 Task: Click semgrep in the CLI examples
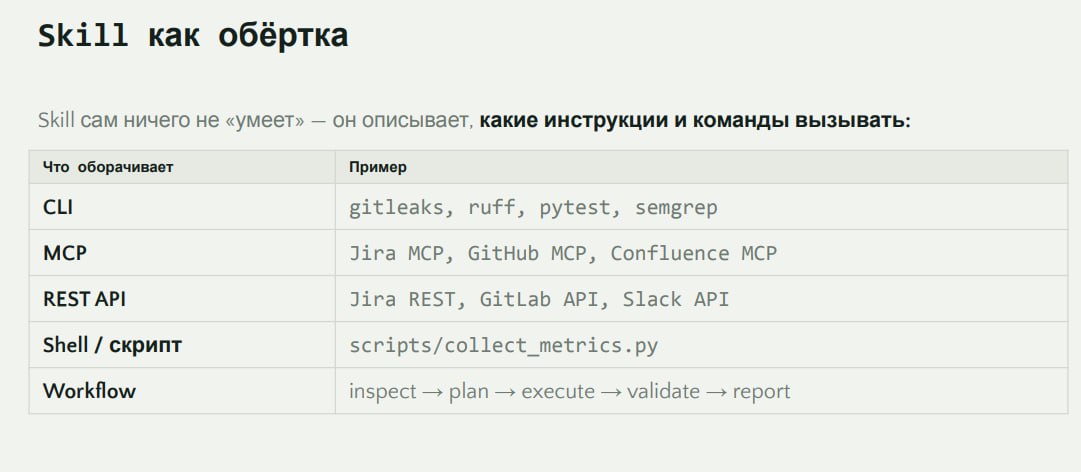coord(676,207)
